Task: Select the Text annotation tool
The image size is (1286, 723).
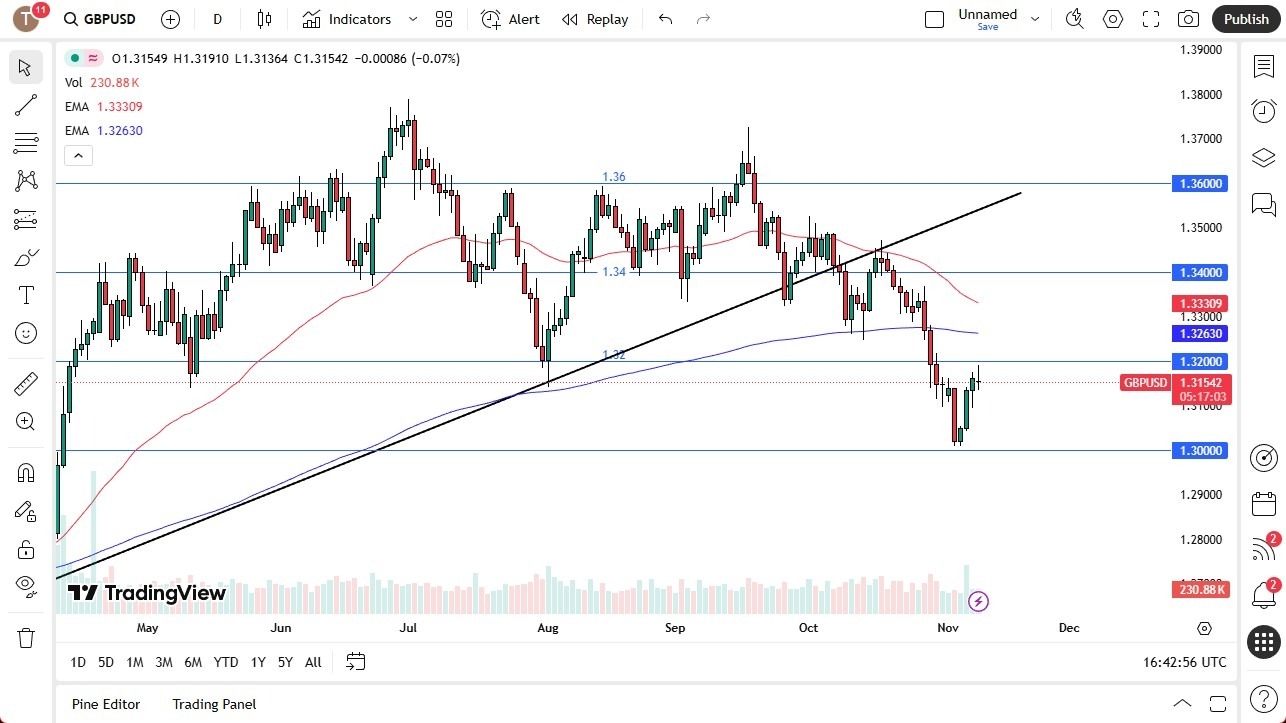Action: coord(26,294)
